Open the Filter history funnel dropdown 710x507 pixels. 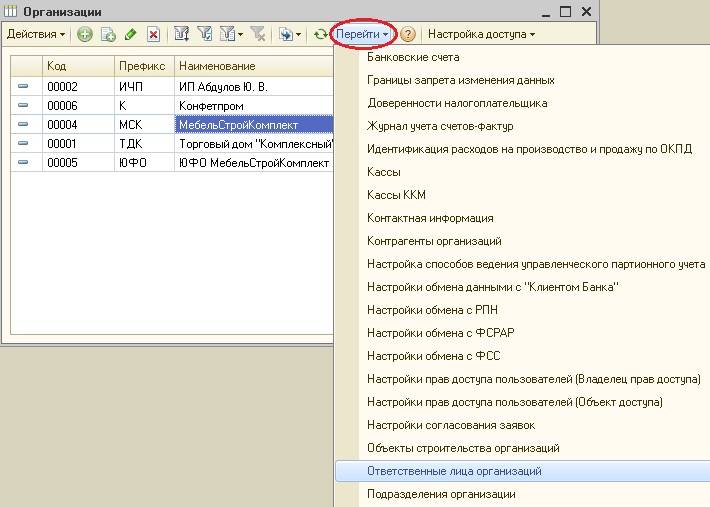tap(231, 34)
